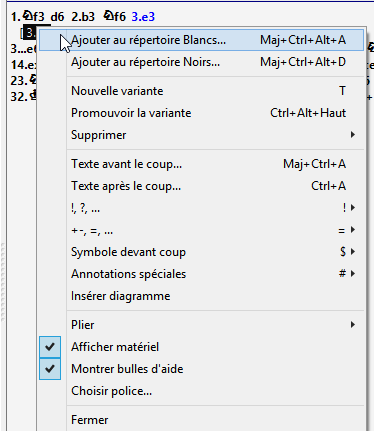Create a Nouvelle variante

pyautogui.click(x=201, y=91)
